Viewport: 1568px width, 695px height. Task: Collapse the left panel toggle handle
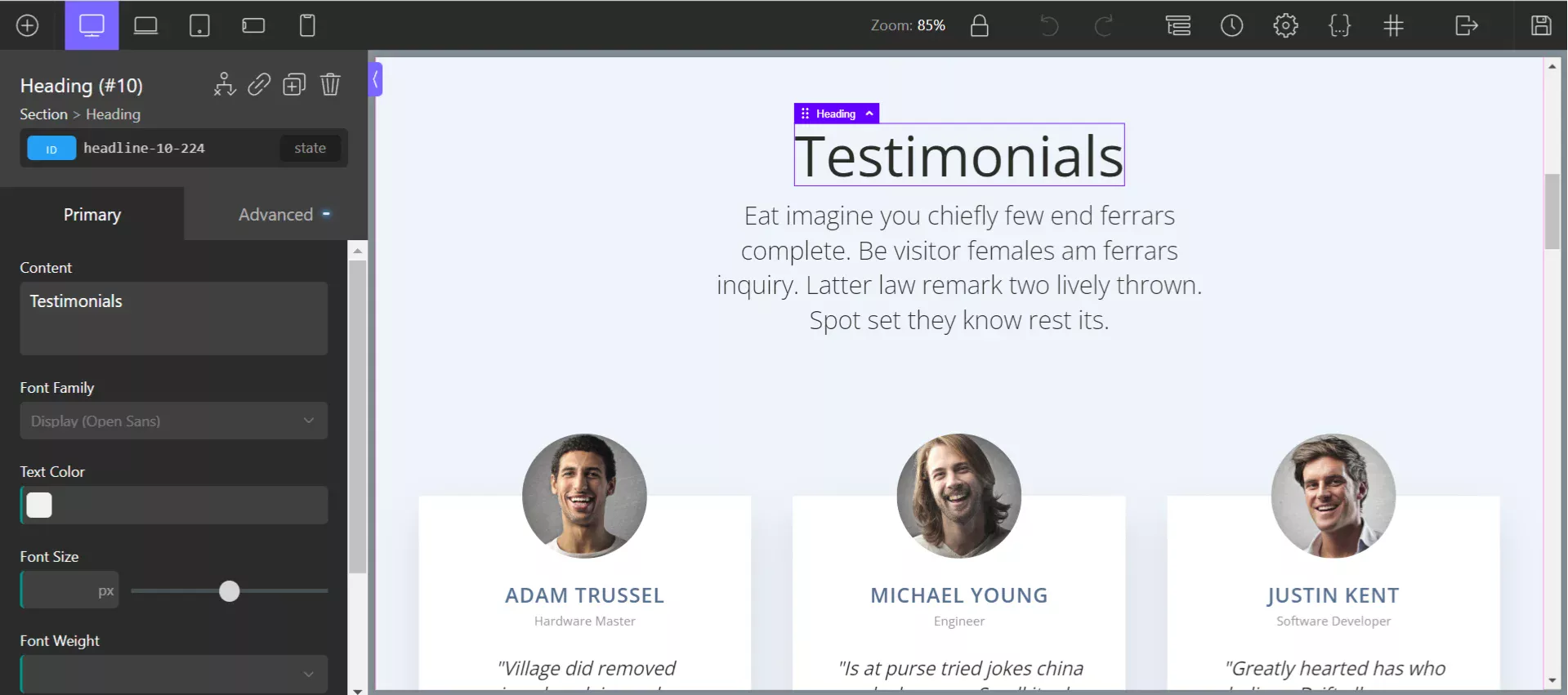pos(375,79)
